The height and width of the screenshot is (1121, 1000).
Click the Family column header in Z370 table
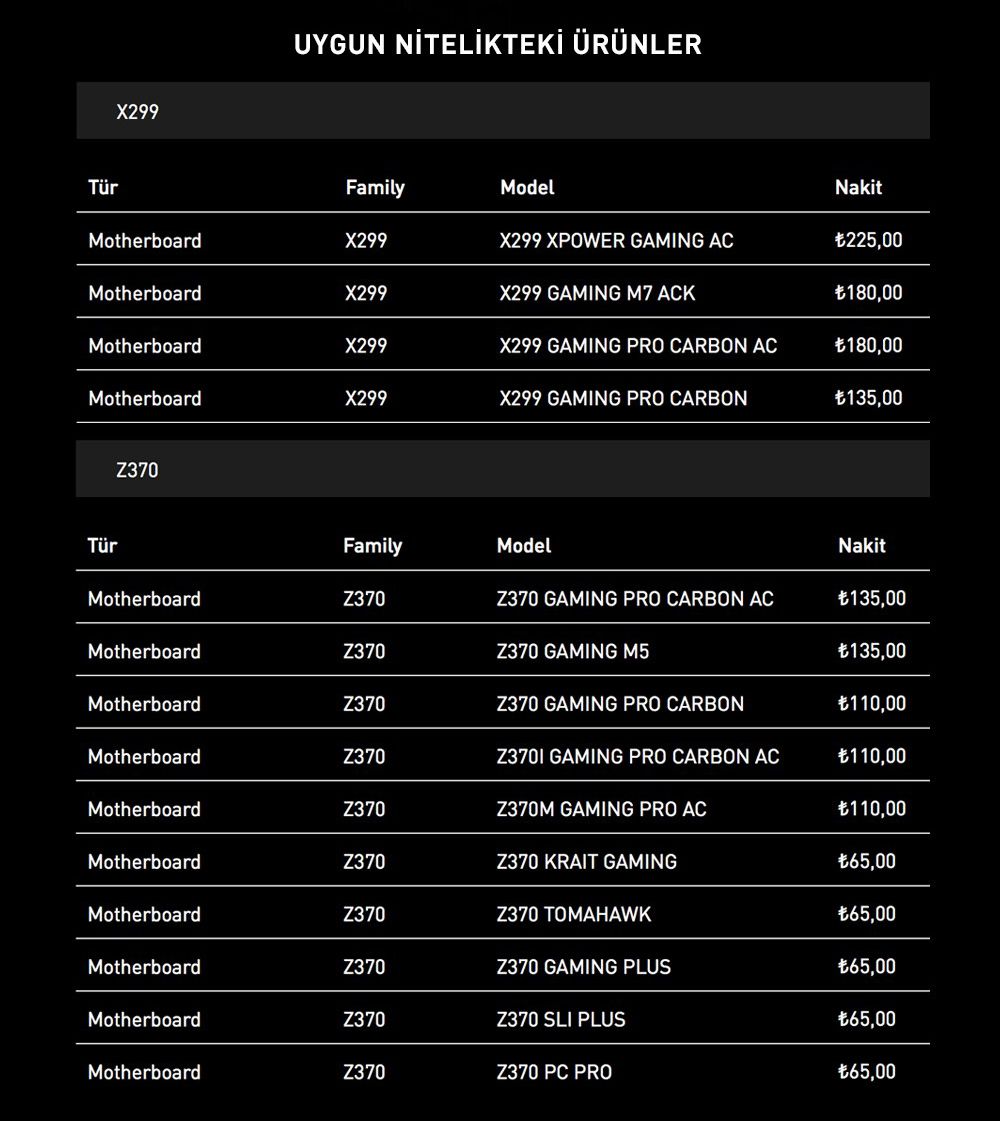(x=372, y=546)
